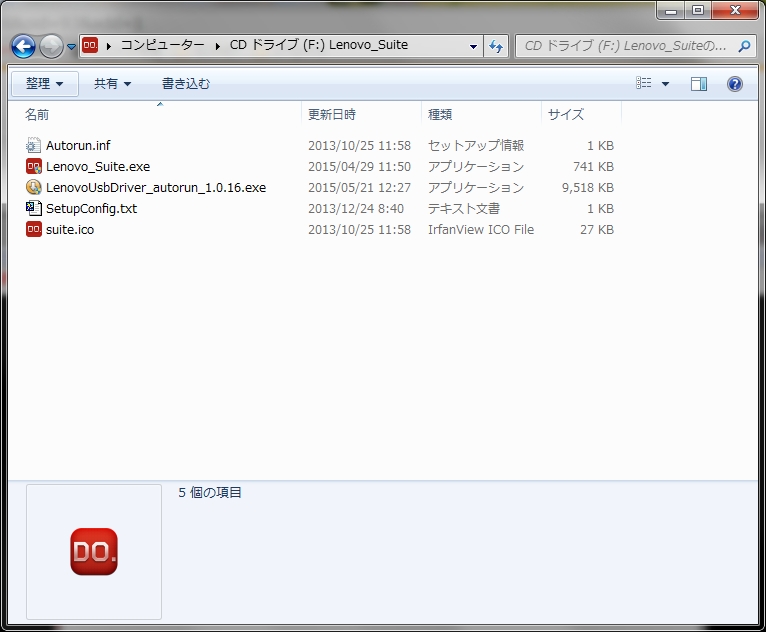766x632 pixels.
Task: Click the greyed Forward arrow button
Action: (x=51, y=46)
